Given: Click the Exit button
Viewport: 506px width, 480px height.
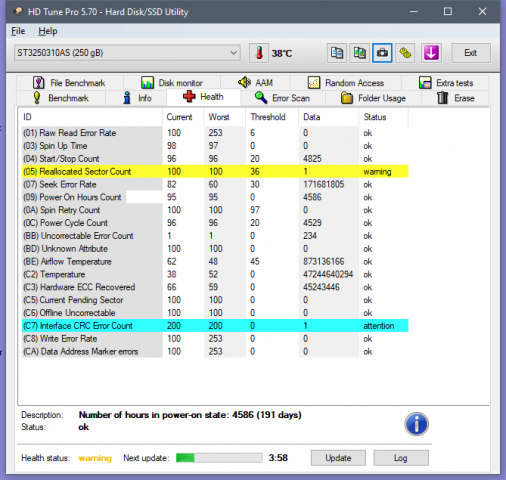Looking at the screenshot, I should point(471,53).
